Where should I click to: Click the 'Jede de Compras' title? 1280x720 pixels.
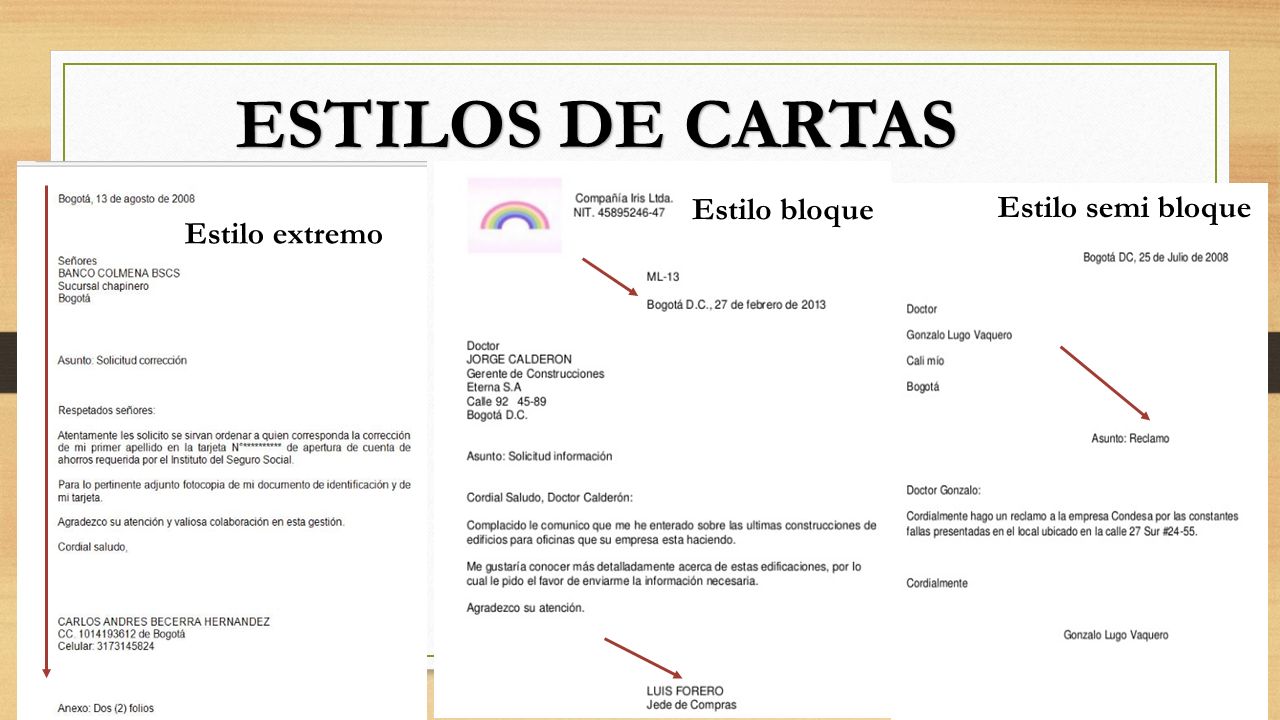pyautogui.click(x=692, y=705)
